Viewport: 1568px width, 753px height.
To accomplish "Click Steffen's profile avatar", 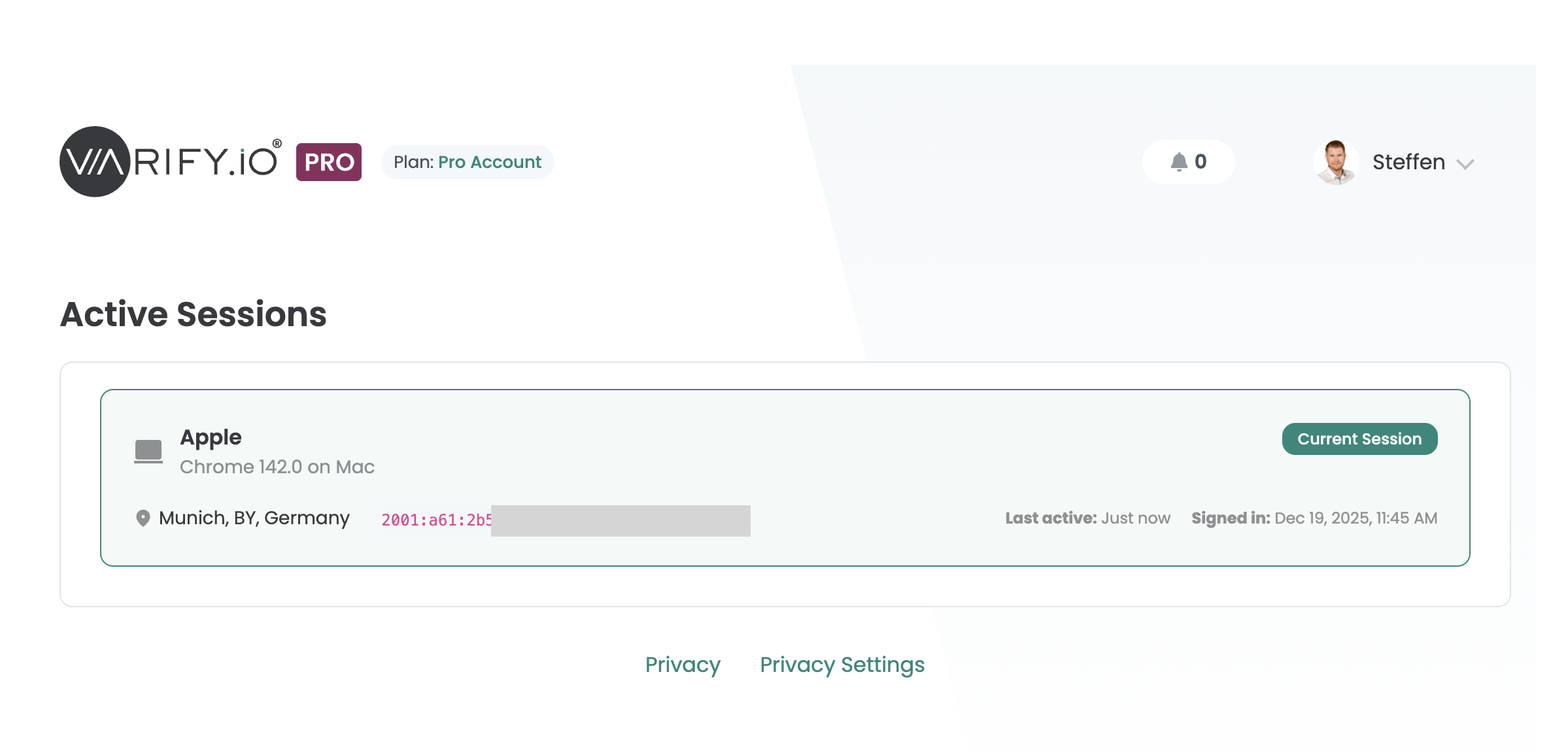I will click(x=1335, y=162).
